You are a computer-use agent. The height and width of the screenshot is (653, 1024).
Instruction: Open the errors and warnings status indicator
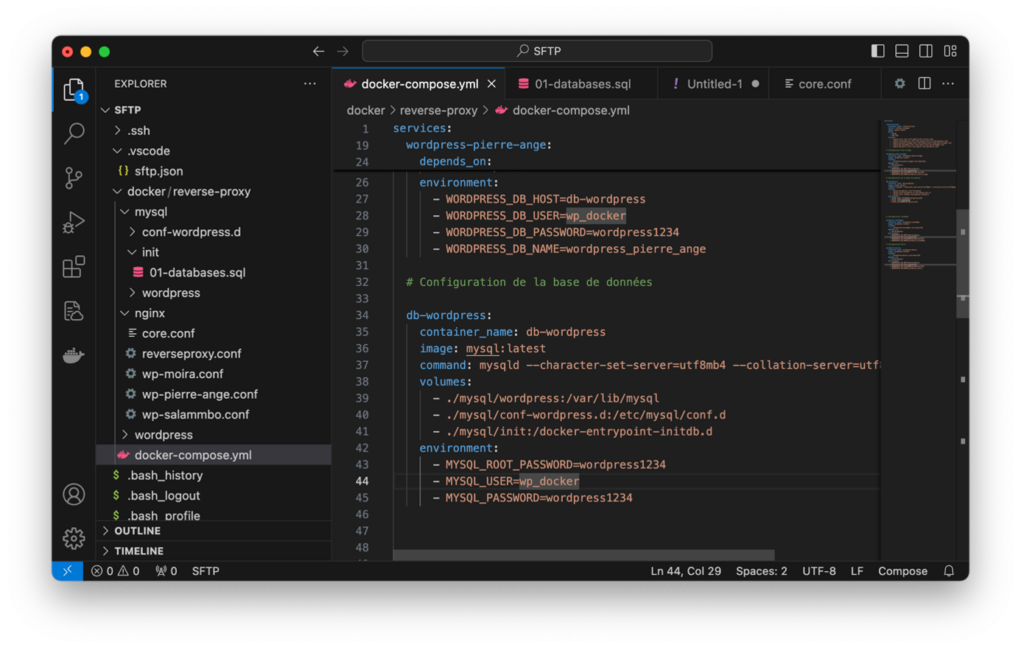(x=115, y=571)
